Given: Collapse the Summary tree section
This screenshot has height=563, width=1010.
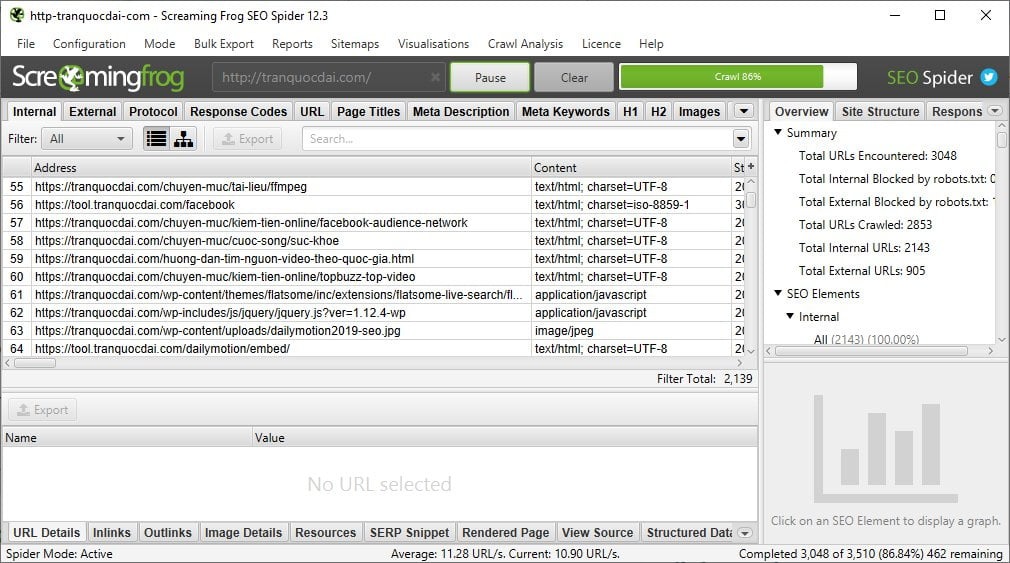Looking at the screenshot, I should pyautogui.click(x=779, y=133).
